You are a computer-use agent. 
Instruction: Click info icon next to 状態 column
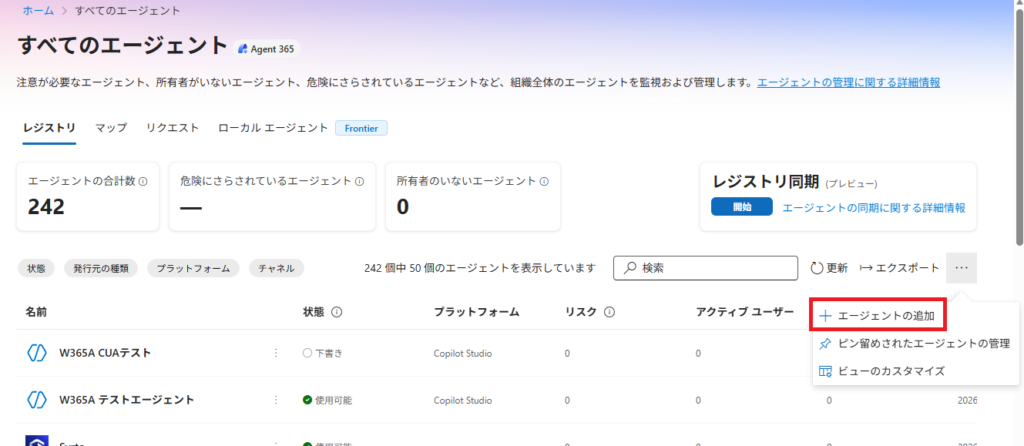click(337, 312)
